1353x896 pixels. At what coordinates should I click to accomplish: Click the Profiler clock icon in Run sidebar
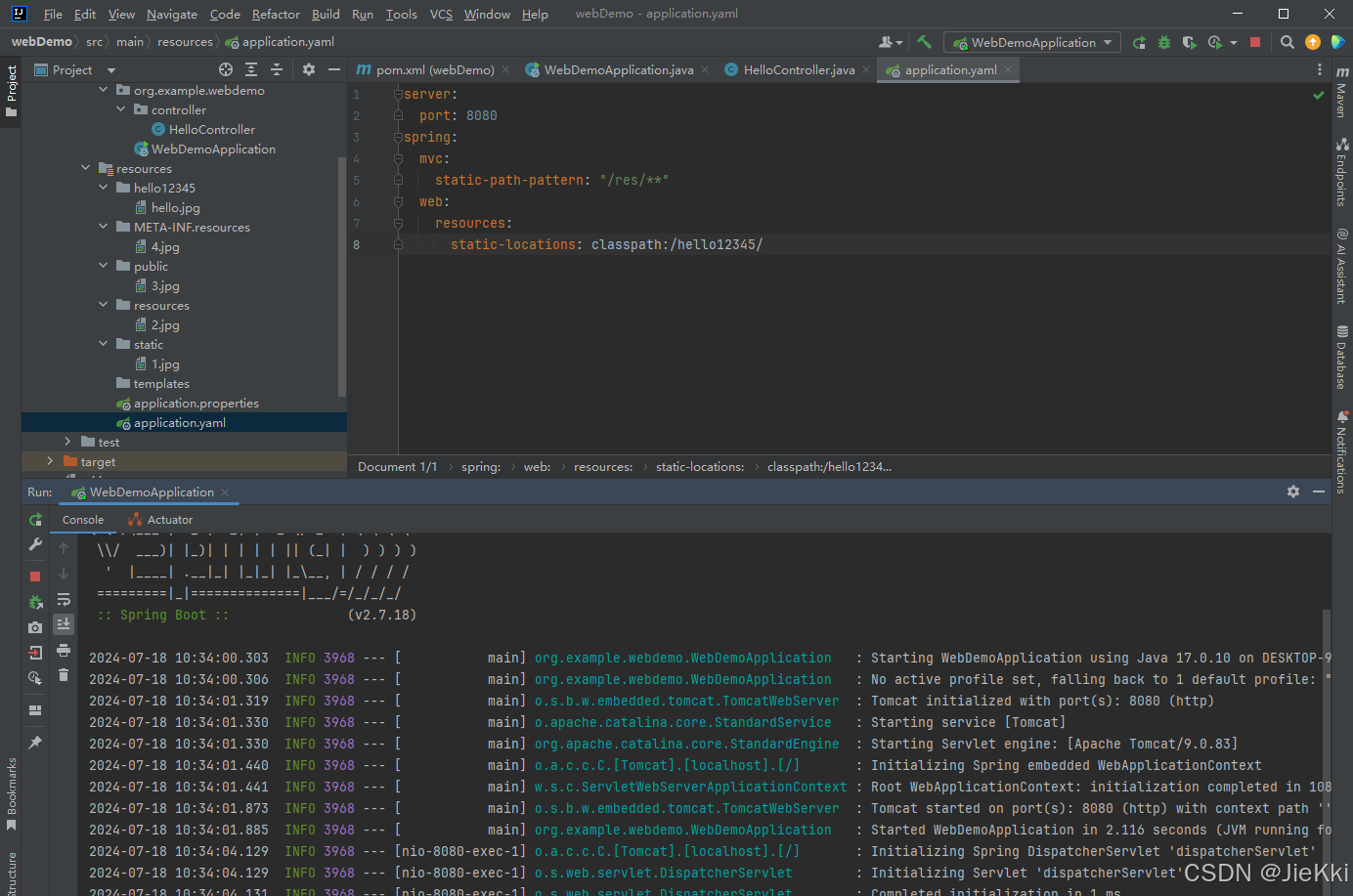click(x=35, y=678)
